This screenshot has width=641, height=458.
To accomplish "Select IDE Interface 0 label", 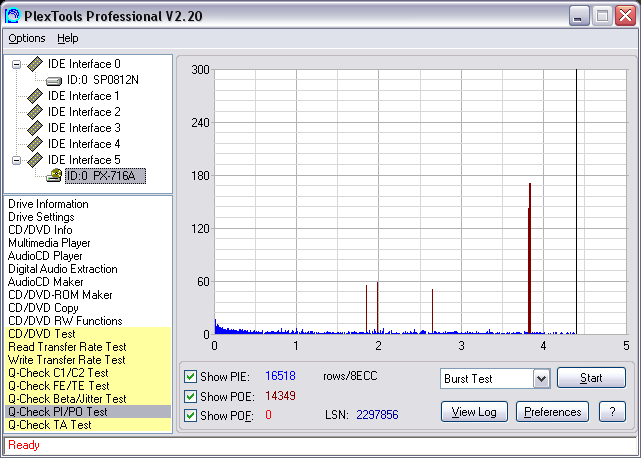I will [x=84, y=64].
